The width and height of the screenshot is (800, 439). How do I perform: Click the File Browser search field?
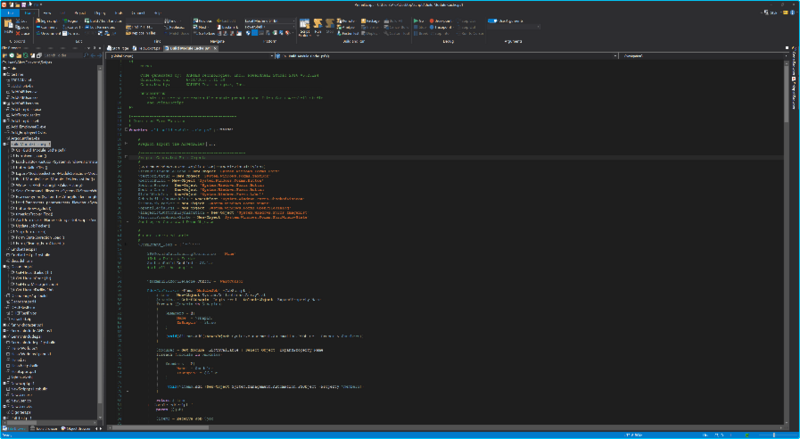pyautogui.click(x=64, y=55)
